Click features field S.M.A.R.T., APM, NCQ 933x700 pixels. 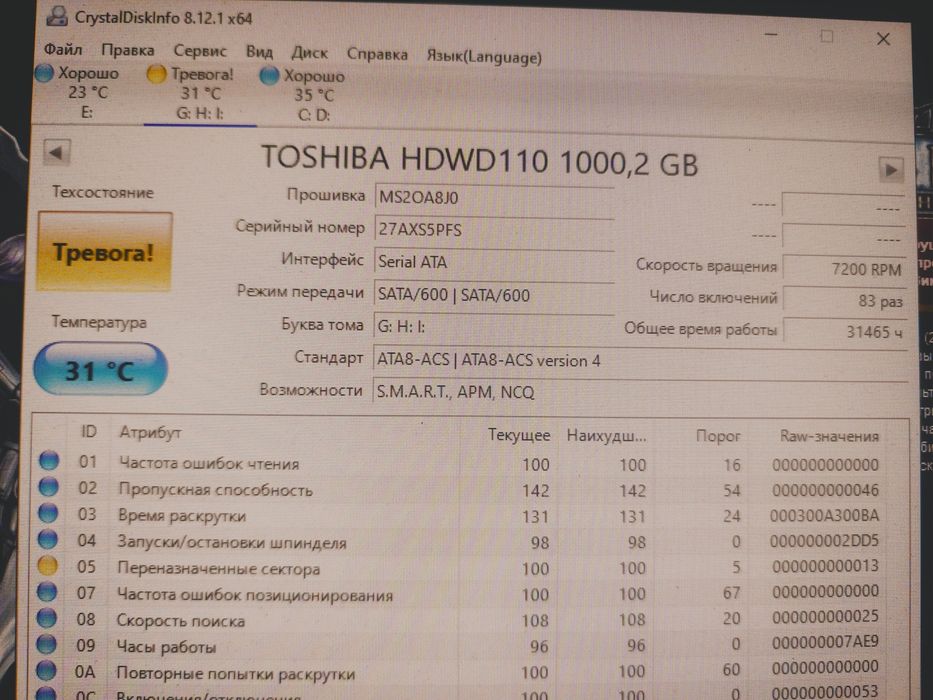coord(640,392)
